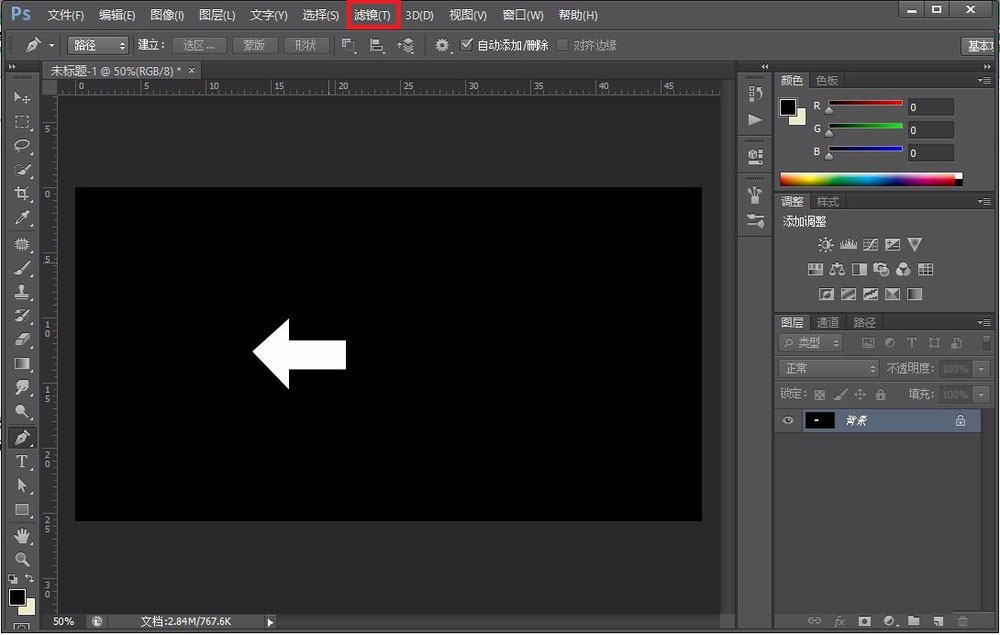Screen dimensions: 1000x635
Task: Toggle lock all padlock icon
Action: click(881, 395)
